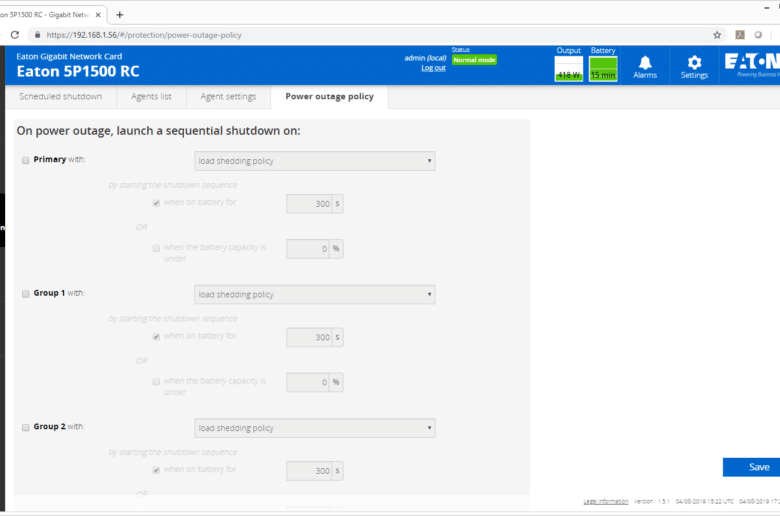This screenshot has height=516, width=780.
Task: Click the browser extension icon beside star
Action: point(740,35)
